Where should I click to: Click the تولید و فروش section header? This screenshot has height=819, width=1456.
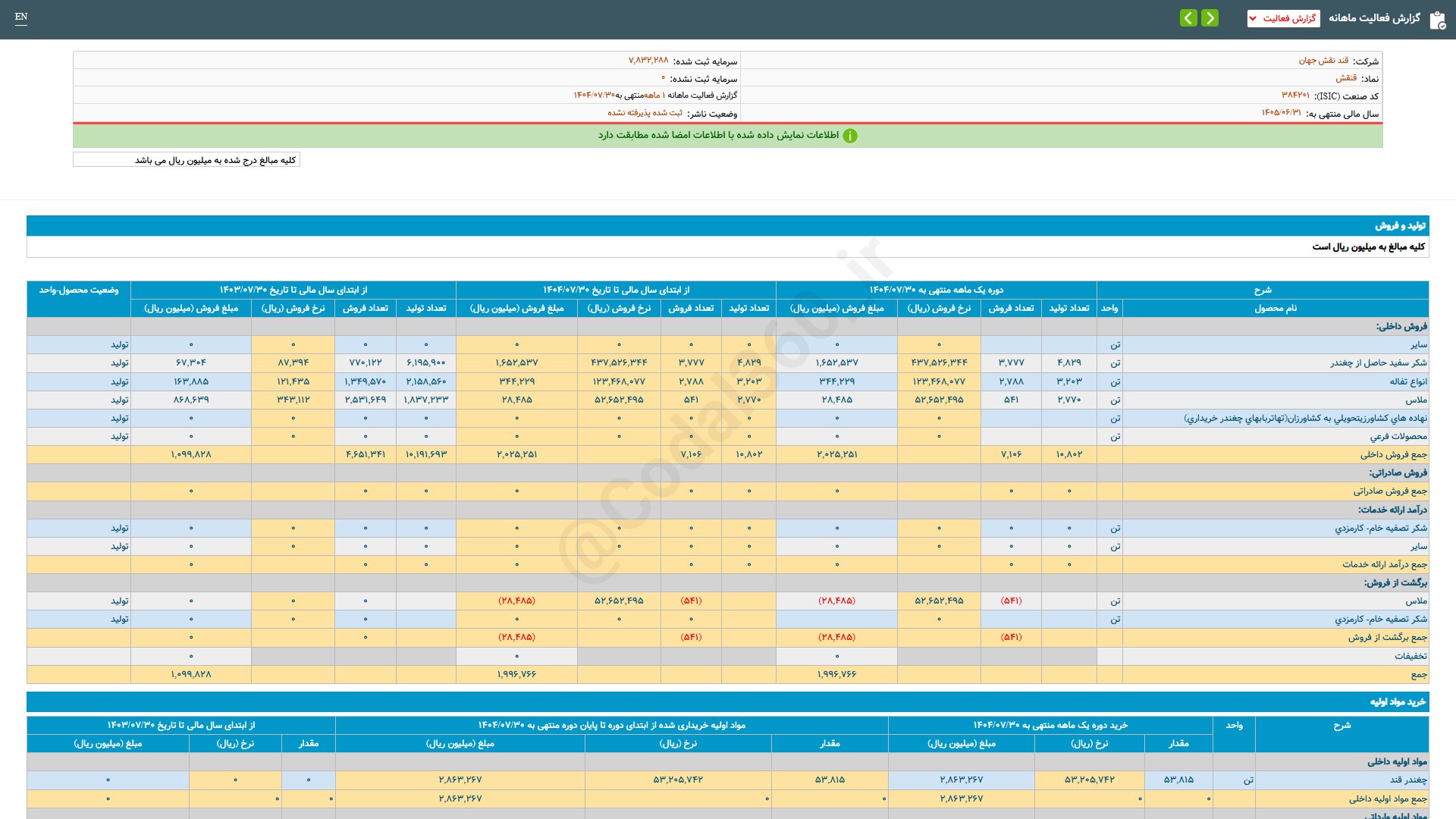pos(1400,226)
